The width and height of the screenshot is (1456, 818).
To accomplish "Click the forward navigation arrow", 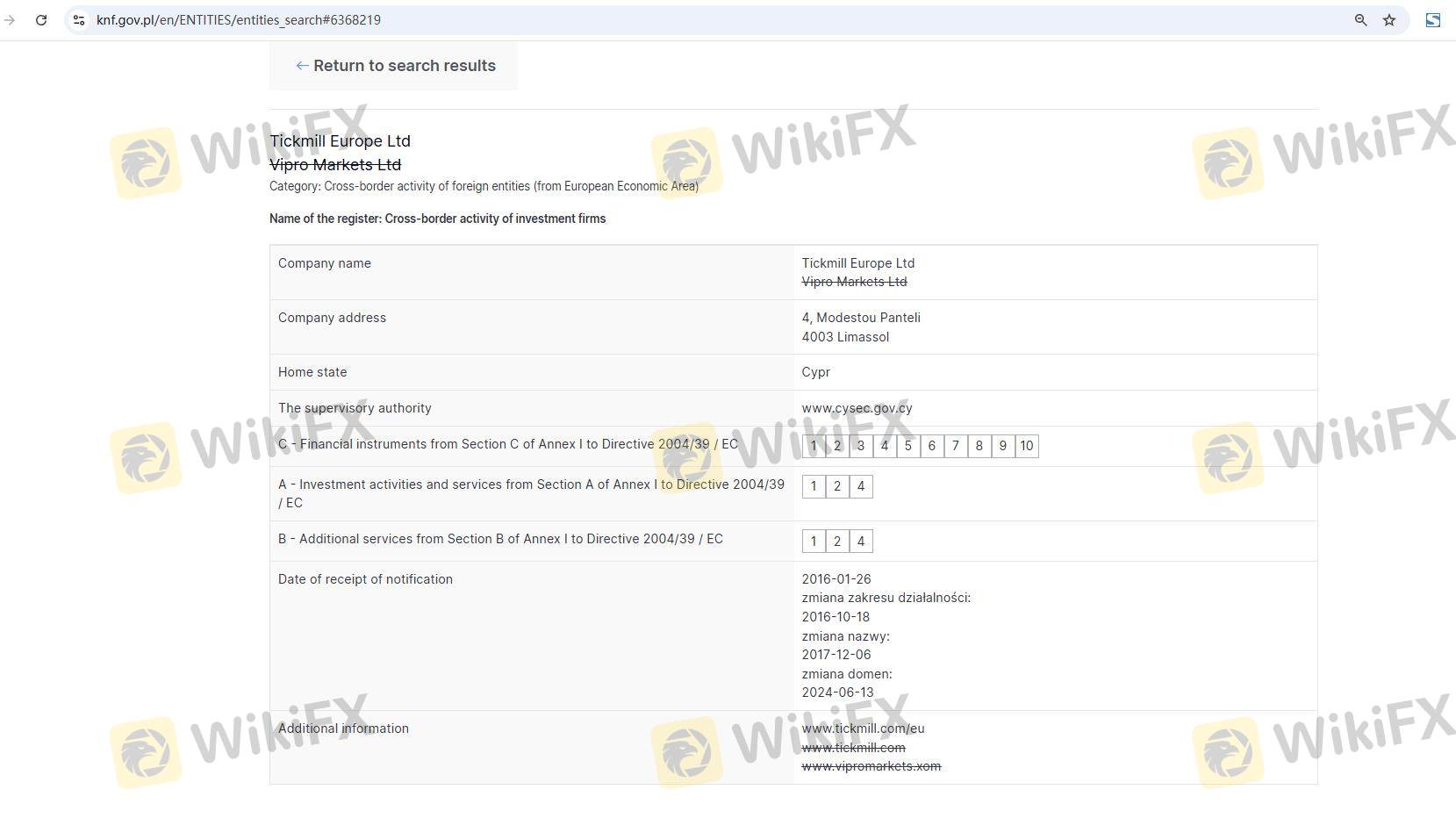I will 10,20.
